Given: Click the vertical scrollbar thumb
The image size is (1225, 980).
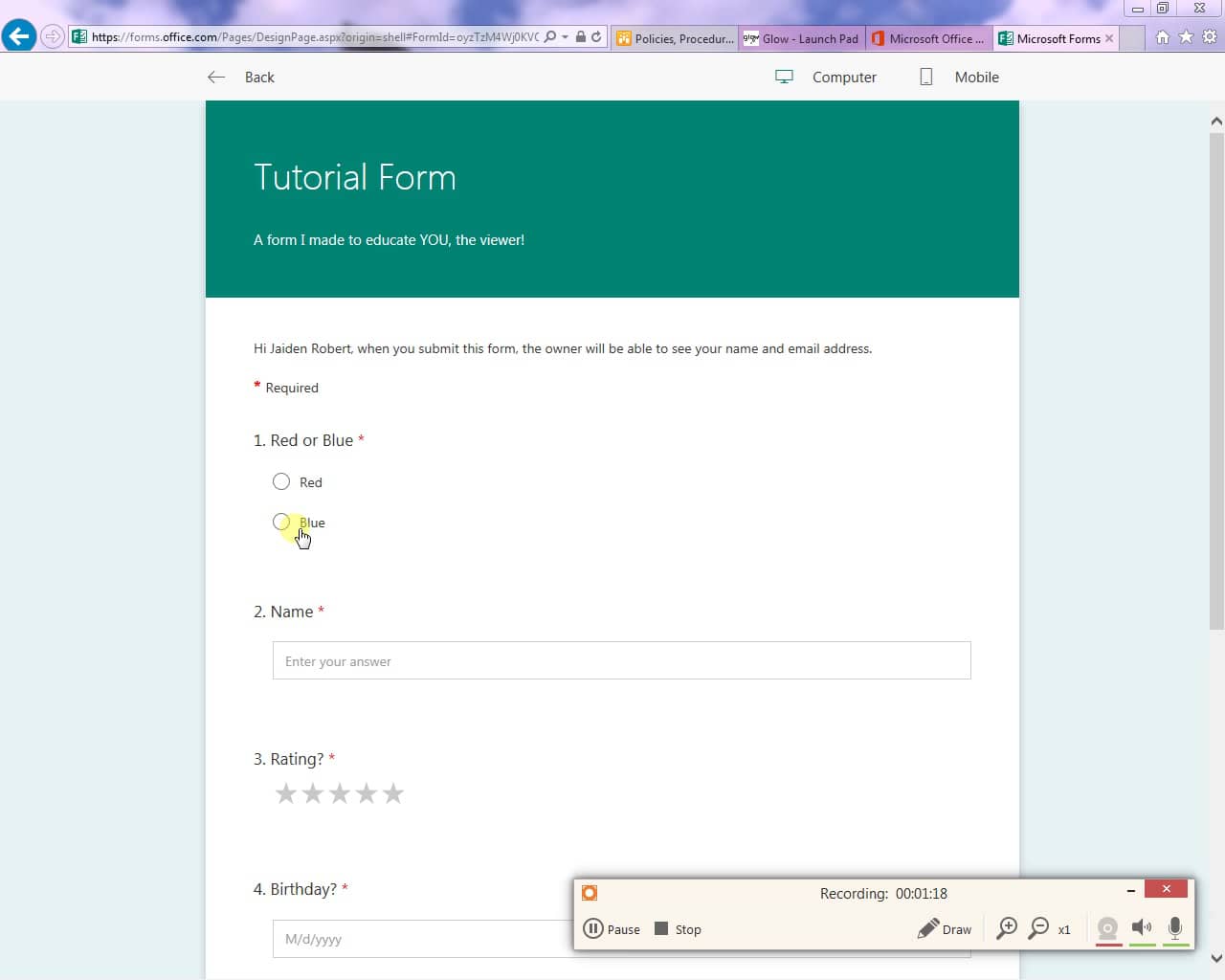Looking at the screenshot, I should pos(1216,381).
